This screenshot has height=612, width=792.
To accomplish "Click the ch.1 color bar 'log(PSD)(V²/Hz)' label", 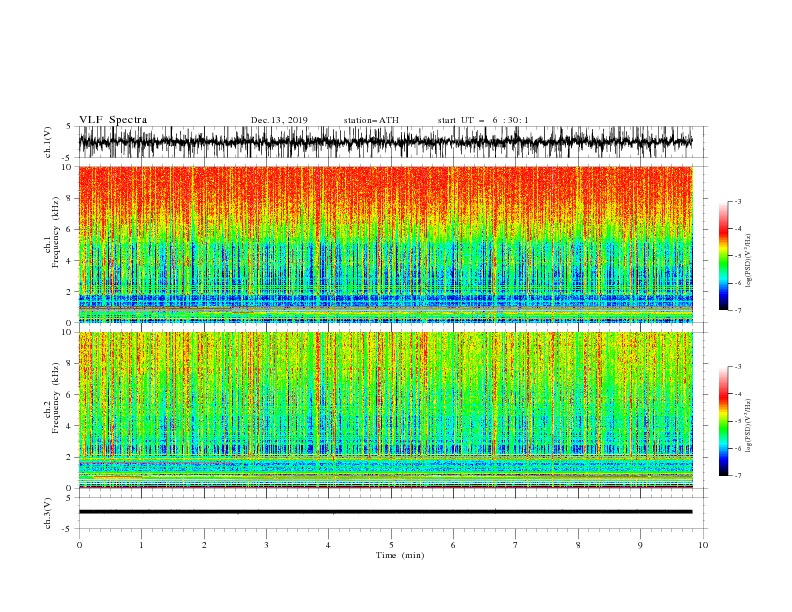I will (x=749, y=261).
